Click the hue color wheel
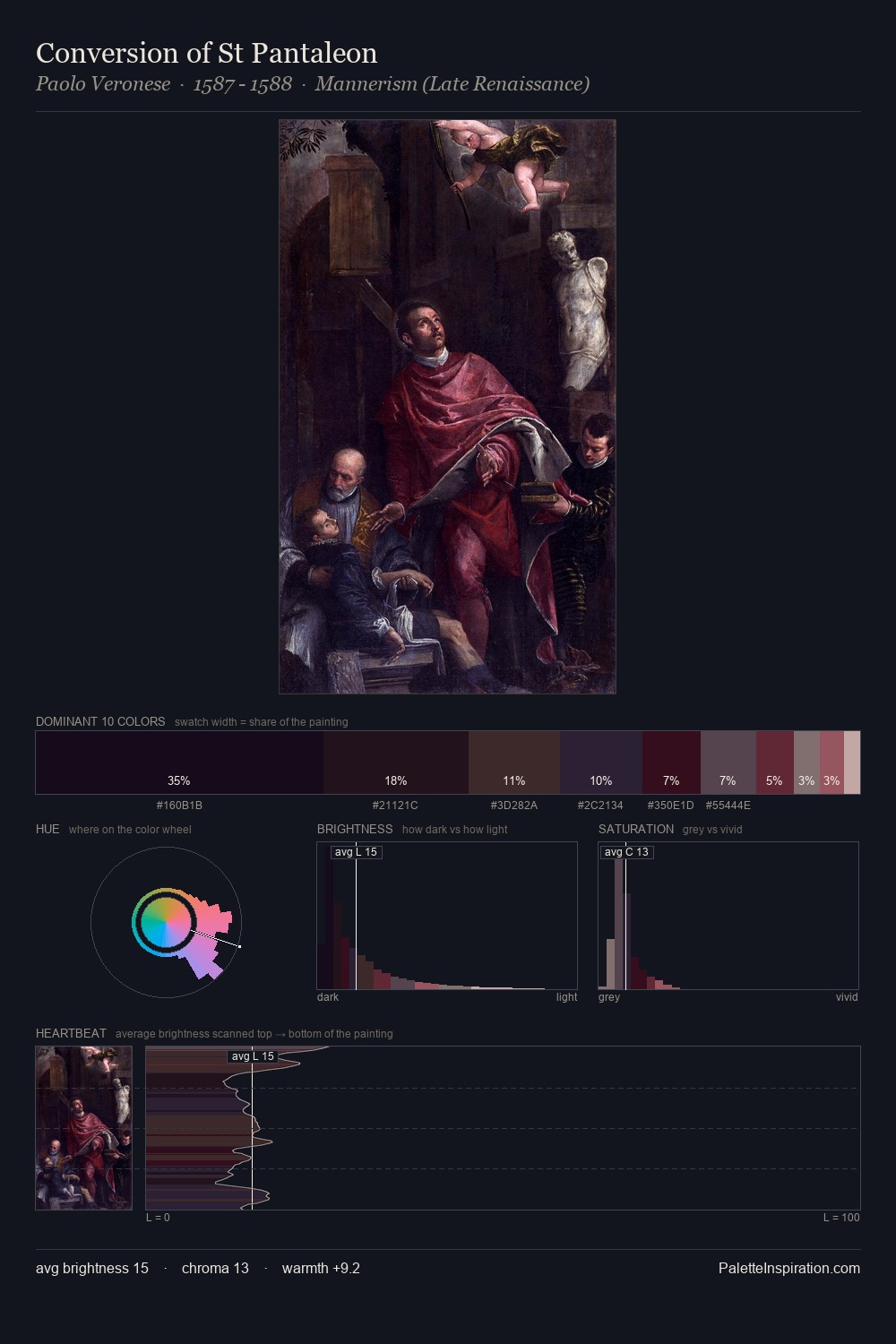Viewport: 896px width, 1344px height. point(166,922)
